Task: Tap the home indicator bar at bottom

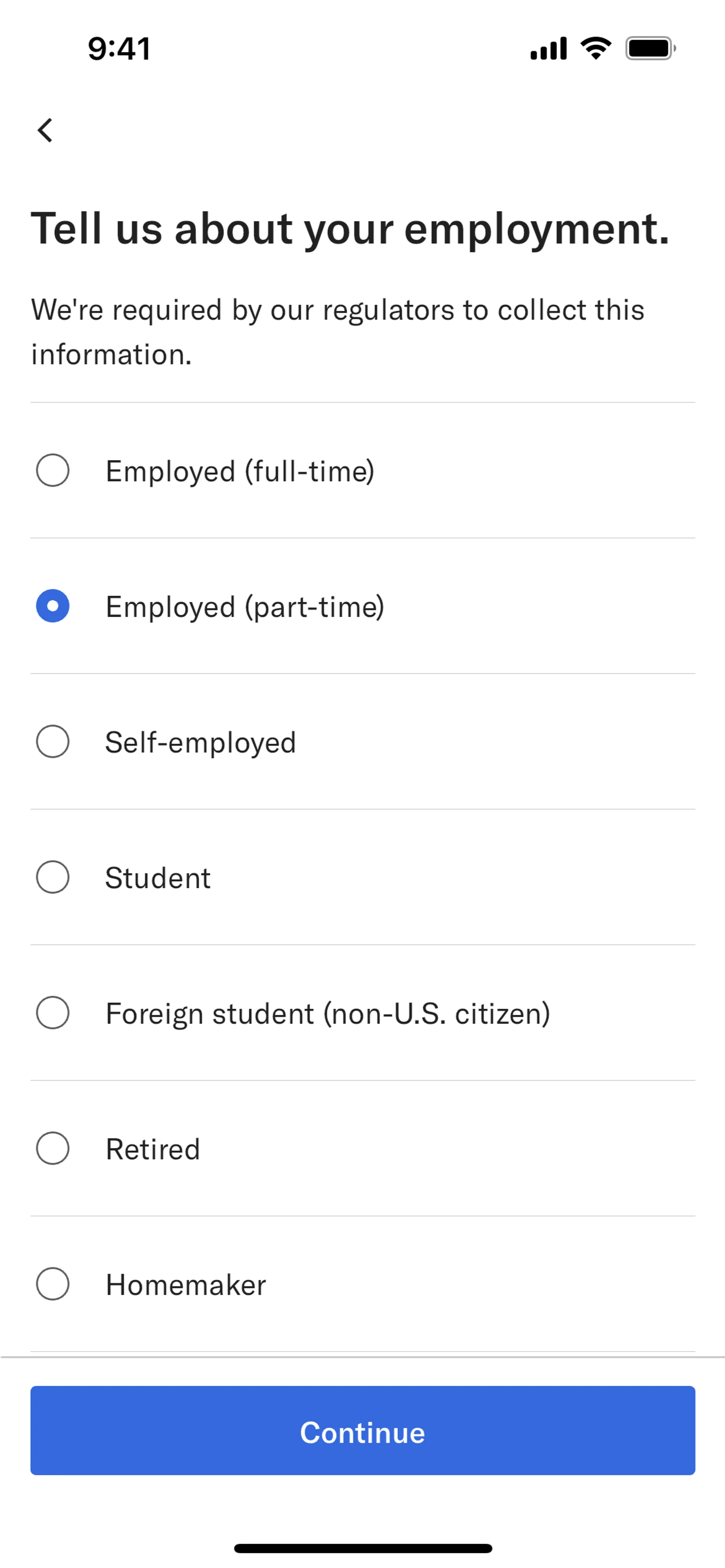Action: pyautogui.click(x=363, y=1548)
